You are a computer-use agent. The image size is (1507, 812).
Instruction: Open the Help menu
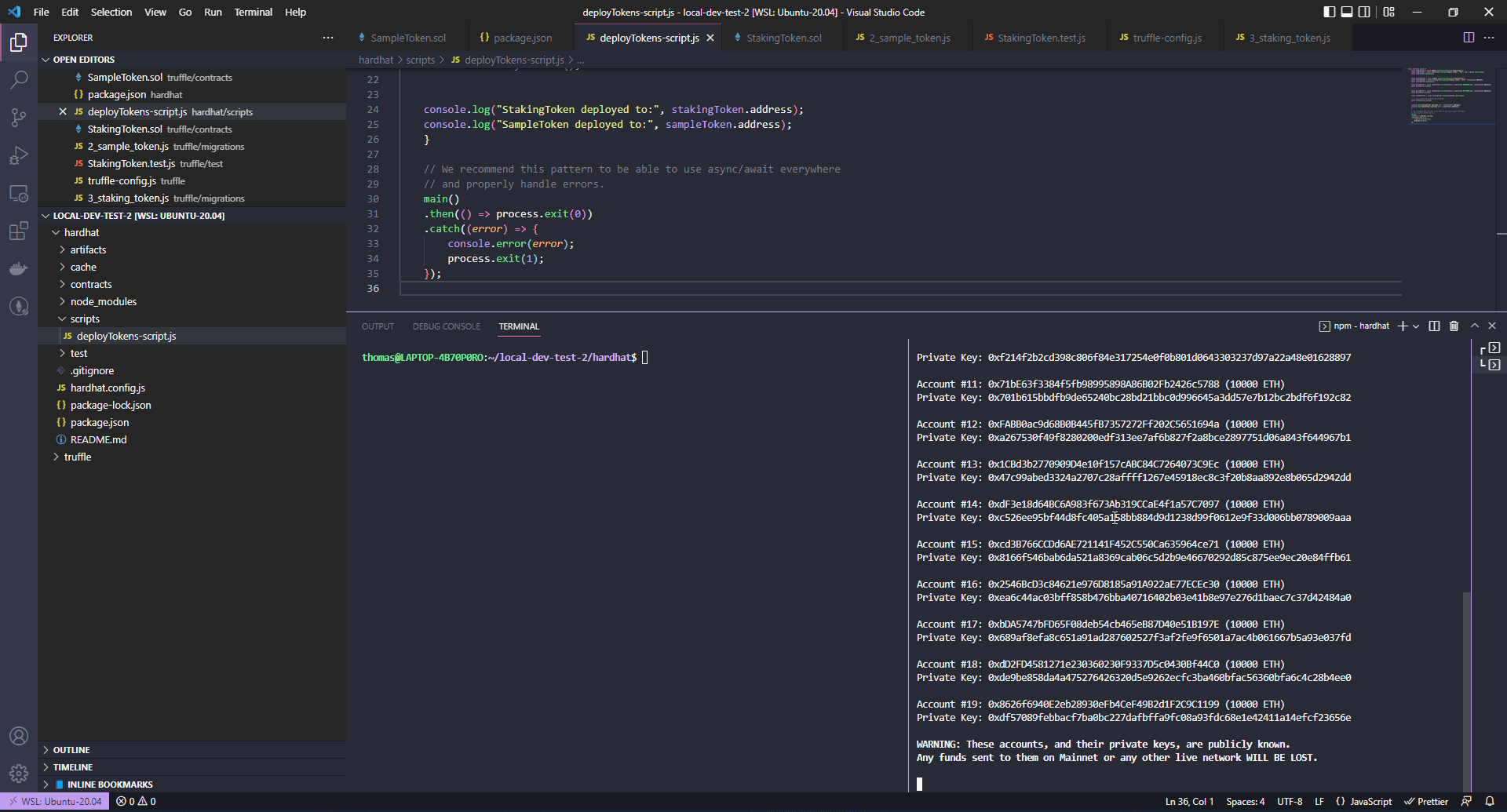tap(295, 12)
